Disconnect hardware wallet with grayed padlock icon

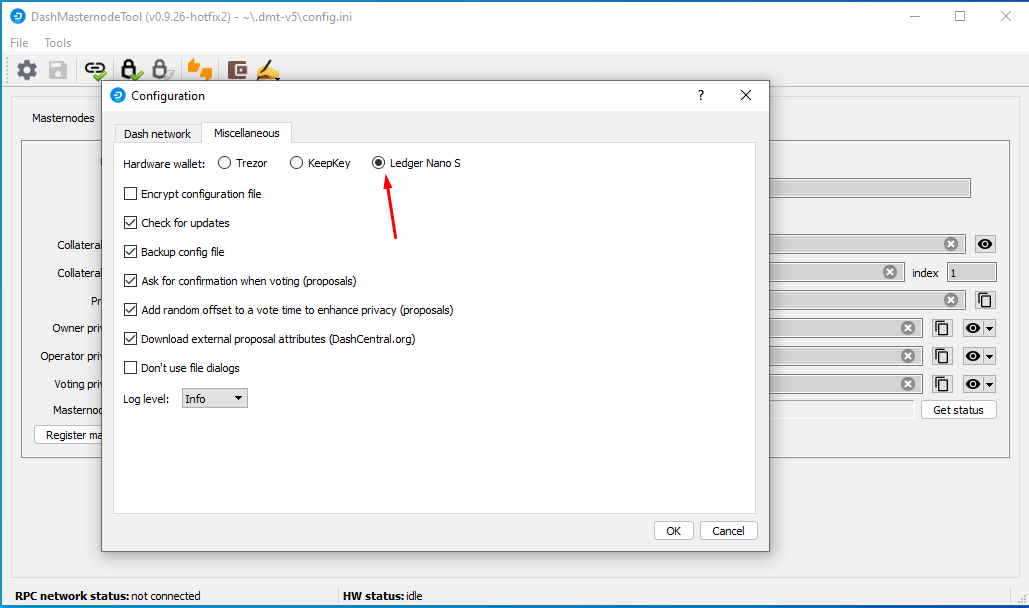pyautogui.click(x=161, y=70)
